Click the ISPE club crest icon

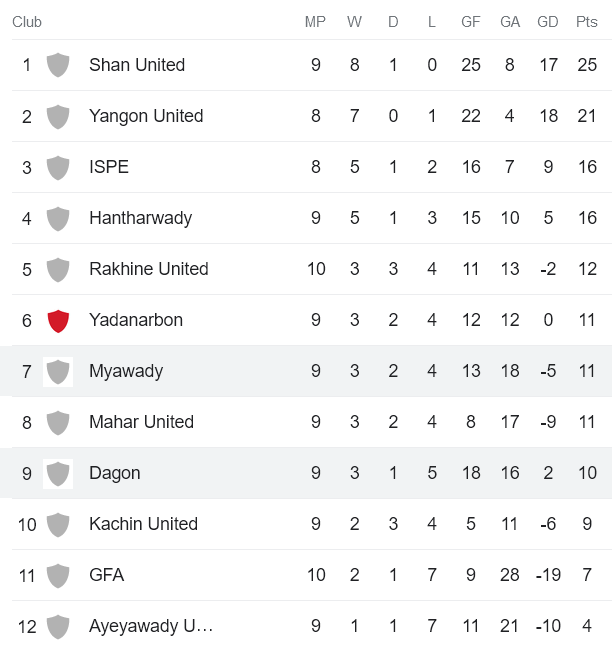click(x=58, y=167)
